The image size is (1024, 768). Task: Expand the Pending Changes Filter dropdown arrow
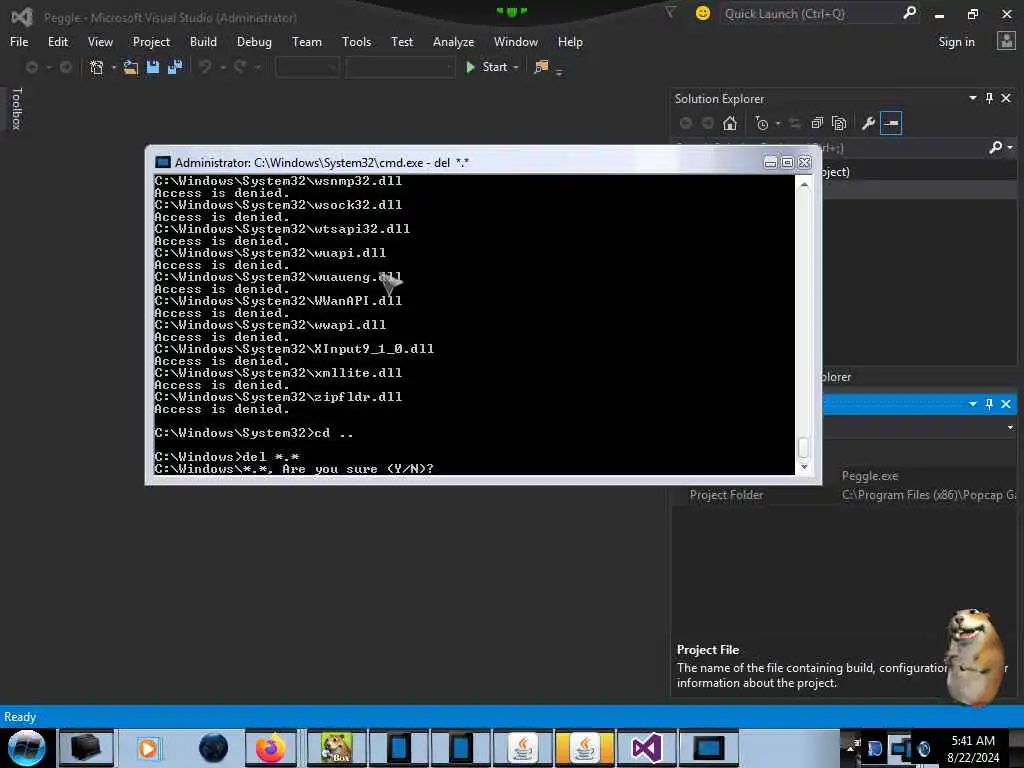[778, 123]
